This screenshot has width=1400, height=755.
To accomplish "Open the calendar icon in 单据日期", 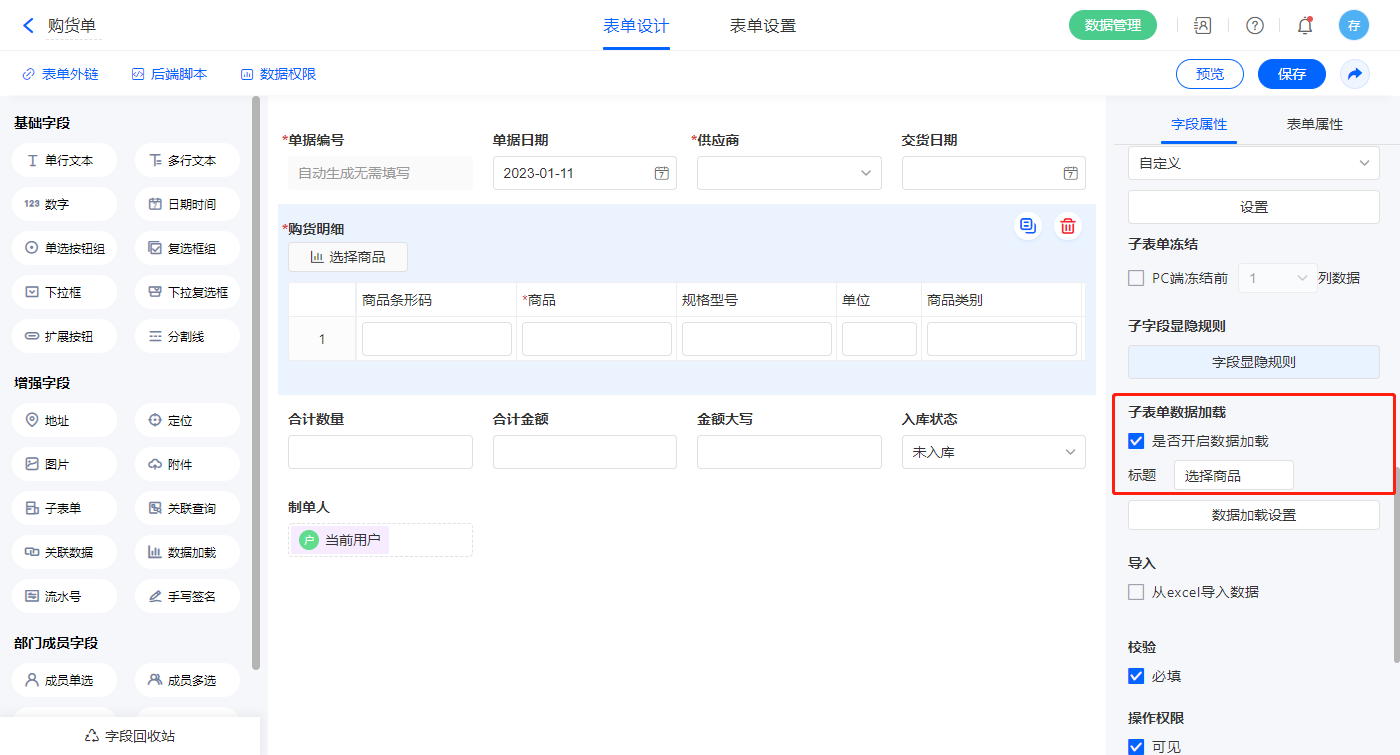I will point(661,173).
